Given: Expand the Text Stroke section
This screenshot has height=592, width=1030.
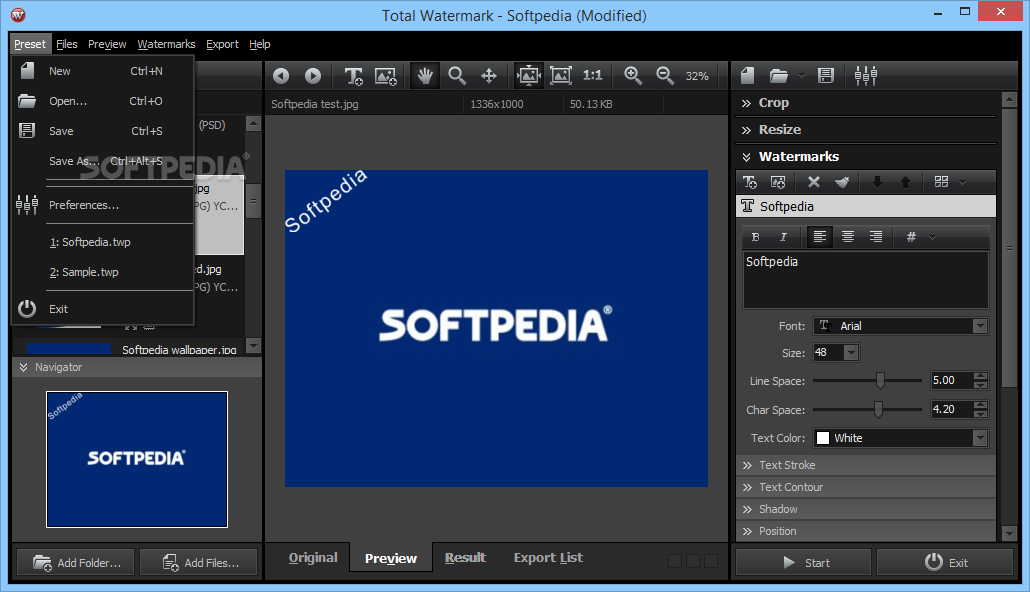Looking at the screenshot, I should [x=866, y=465].
